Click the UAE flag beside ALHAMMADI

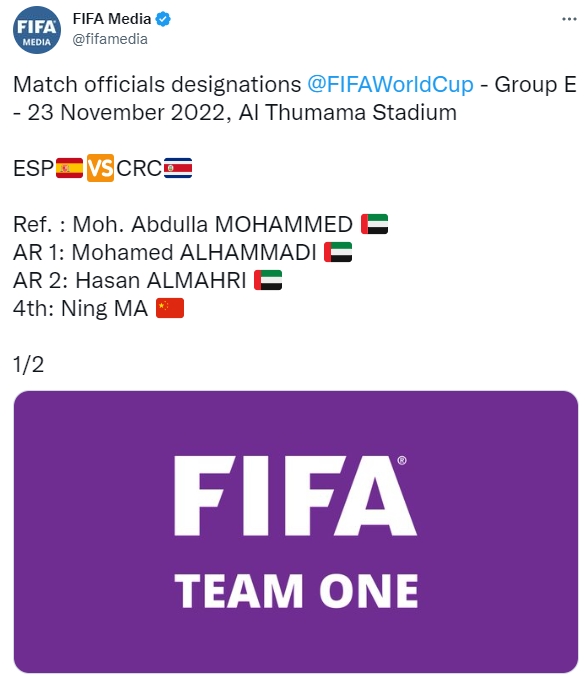338,252
